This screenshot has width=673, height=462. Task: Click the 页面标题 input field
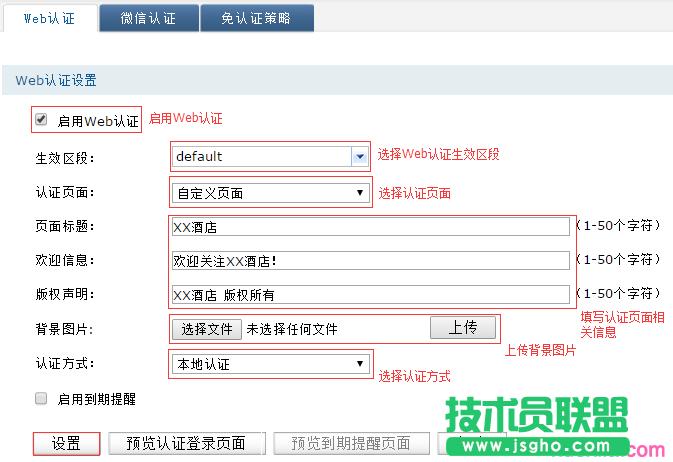tap(370, 227)
